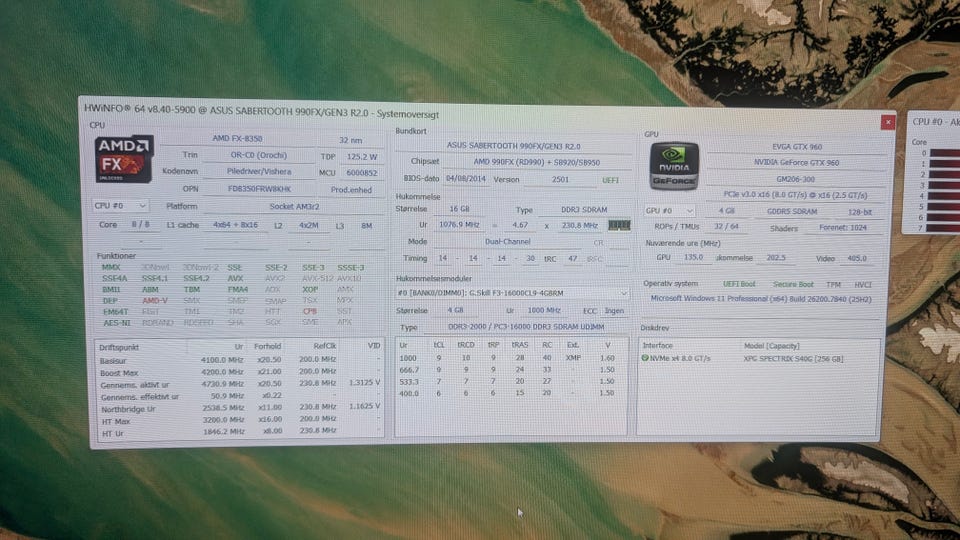Click the 1.3125 V VID value
Image resolution: width=960 pixels, height=540 pixels.
[x=364, y=383]
